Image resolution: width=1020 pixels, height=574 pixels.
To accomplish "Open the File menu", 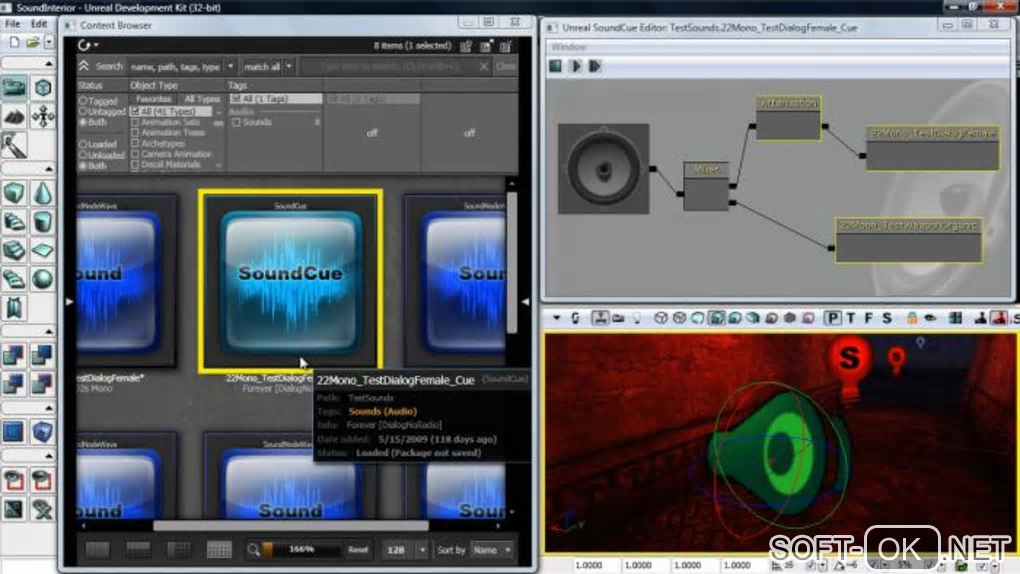I will pos(15,23).
